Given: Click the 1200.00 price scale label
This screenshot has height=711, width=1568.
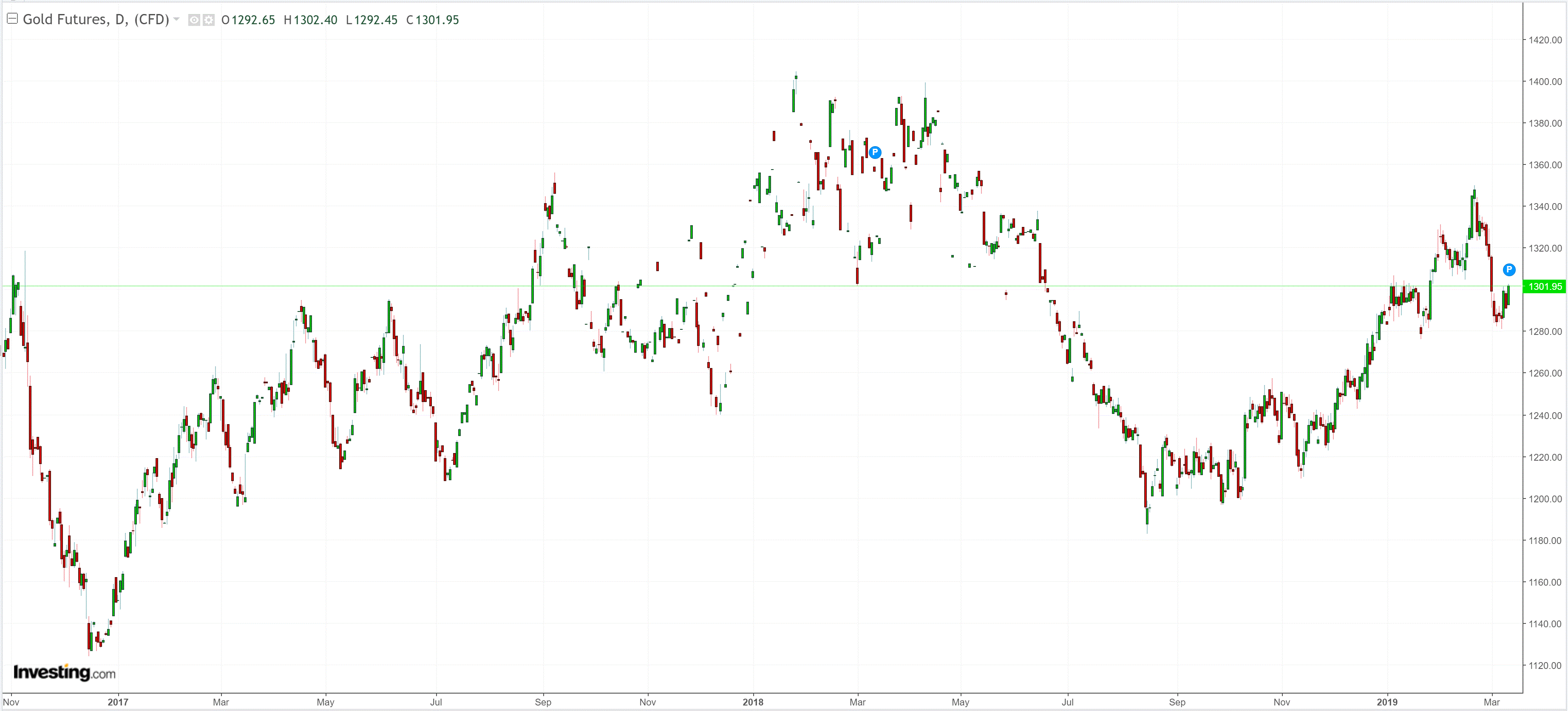Looking at the screenshot, I should (1545, 499).
